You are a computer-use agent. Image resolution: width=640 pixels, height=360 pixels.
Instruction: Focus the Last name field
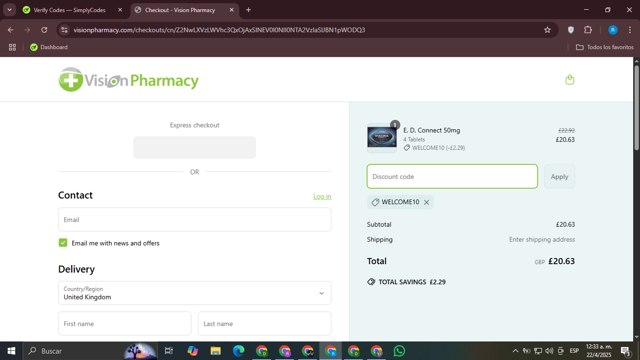tap(264, 324)
